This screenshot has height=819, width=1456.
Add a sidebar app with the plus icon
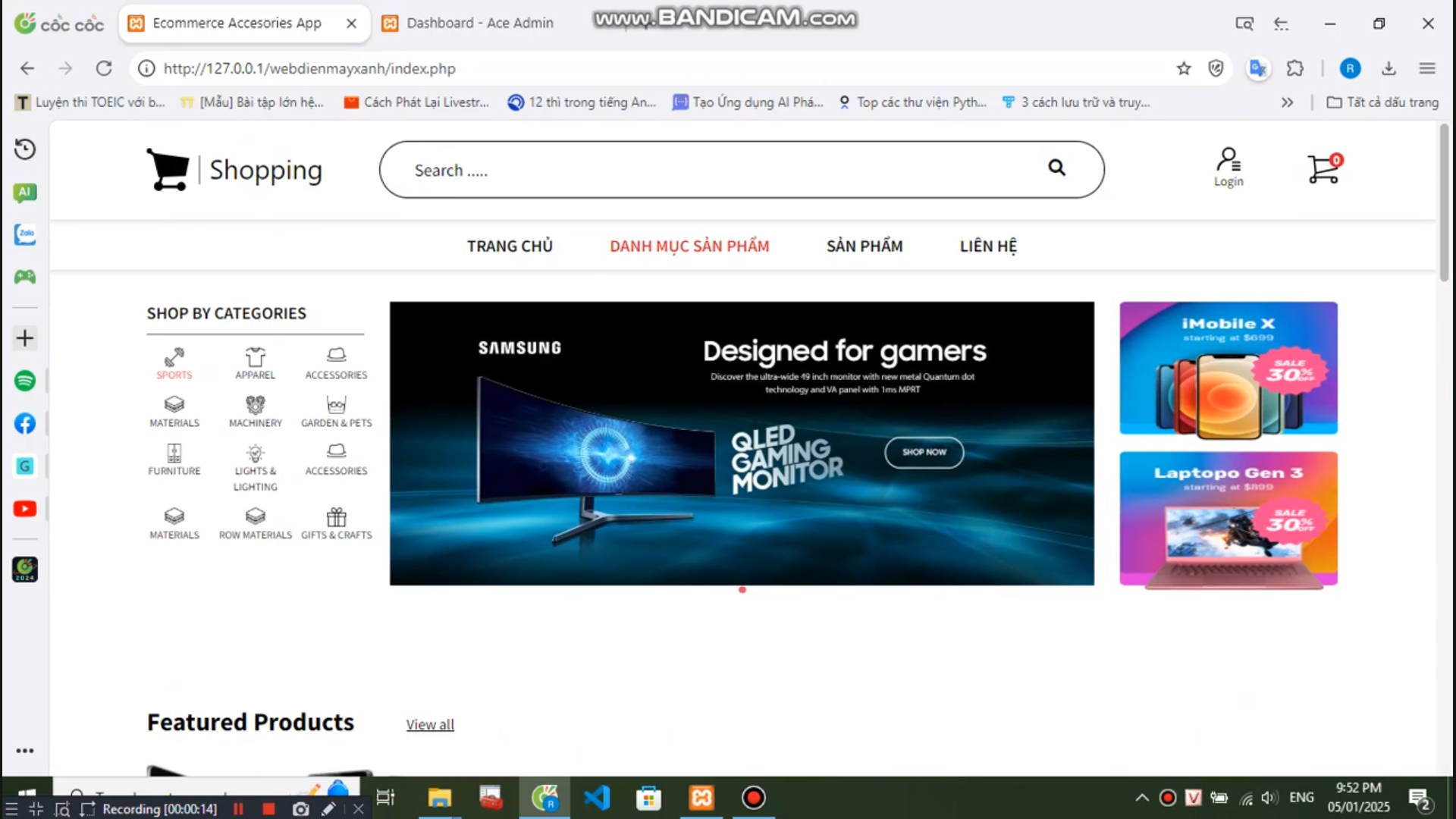point(25,338)
